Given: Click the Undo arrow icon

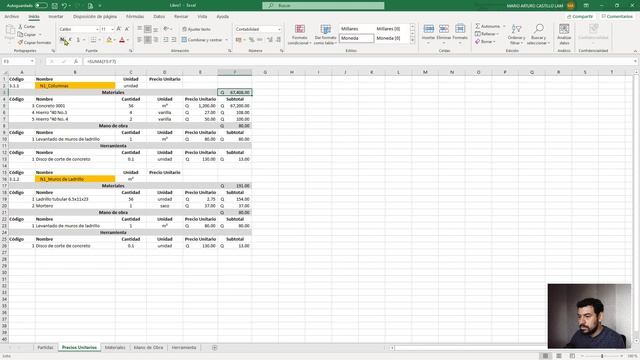Looking at the screenshot, I should (64, 6).
